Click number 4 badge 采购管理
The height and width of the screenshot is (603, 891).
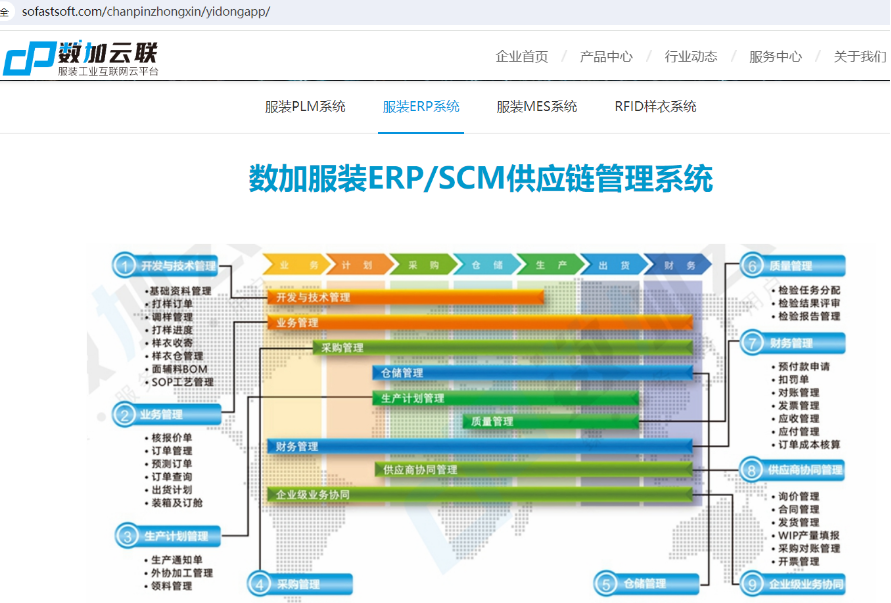[x=300, y=584]
